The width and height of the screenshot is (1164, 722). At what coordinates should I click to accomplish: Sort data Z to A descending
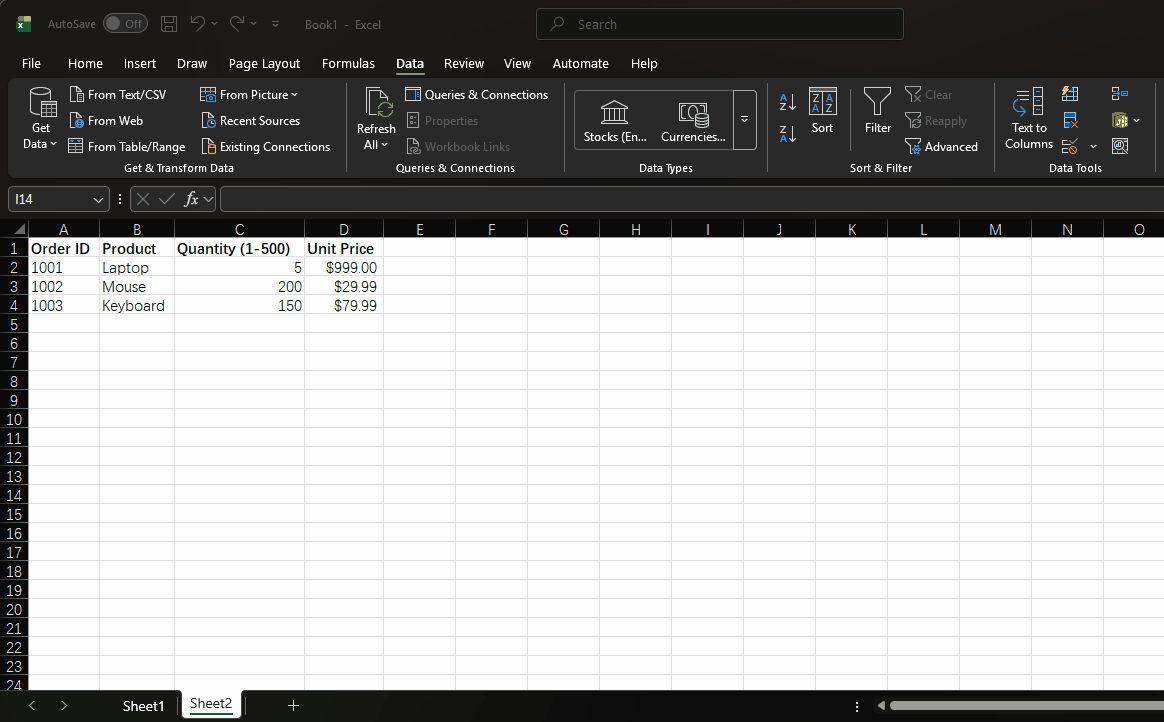click(x=786, y=133)
